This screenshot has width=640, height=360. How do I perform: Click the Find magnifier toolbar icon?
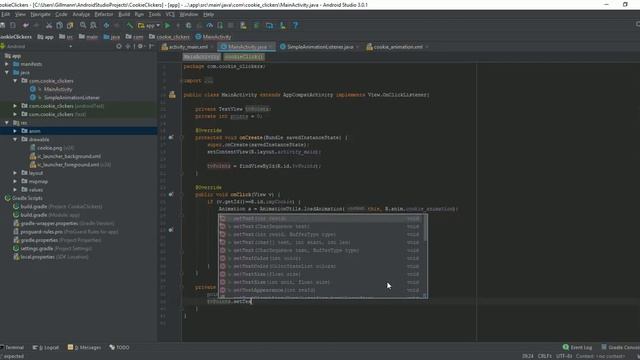[x=83, y=25]
